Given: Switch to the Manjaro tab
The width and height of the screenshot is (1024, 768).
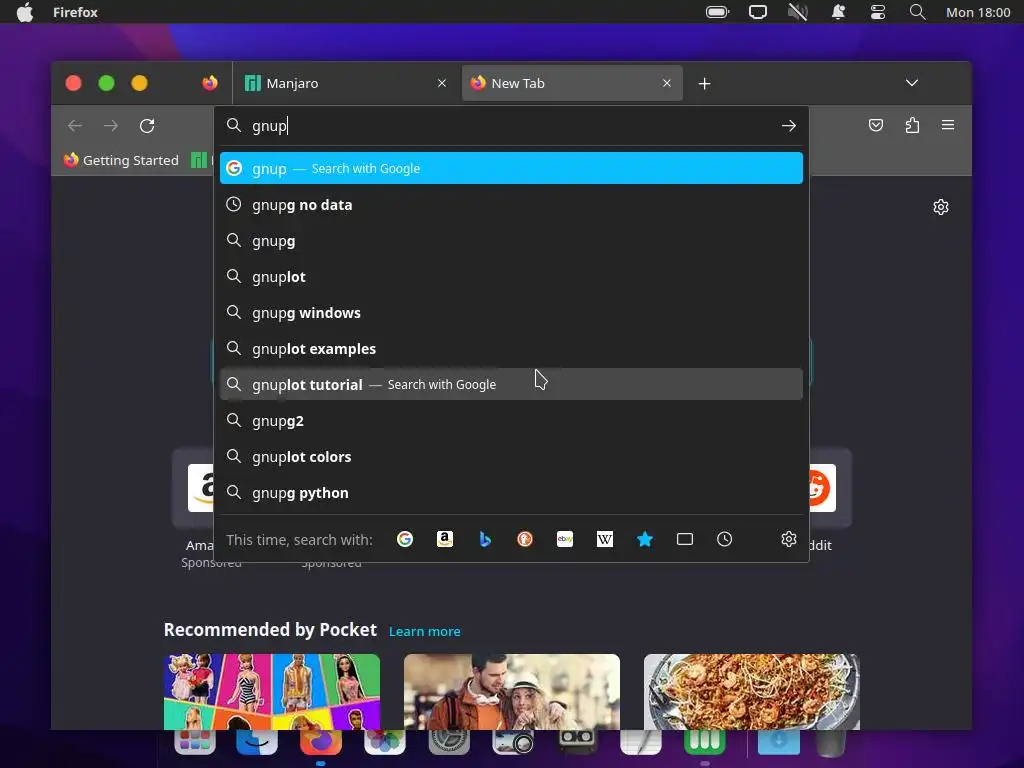Looking at the screenshot, I should 345,83.
